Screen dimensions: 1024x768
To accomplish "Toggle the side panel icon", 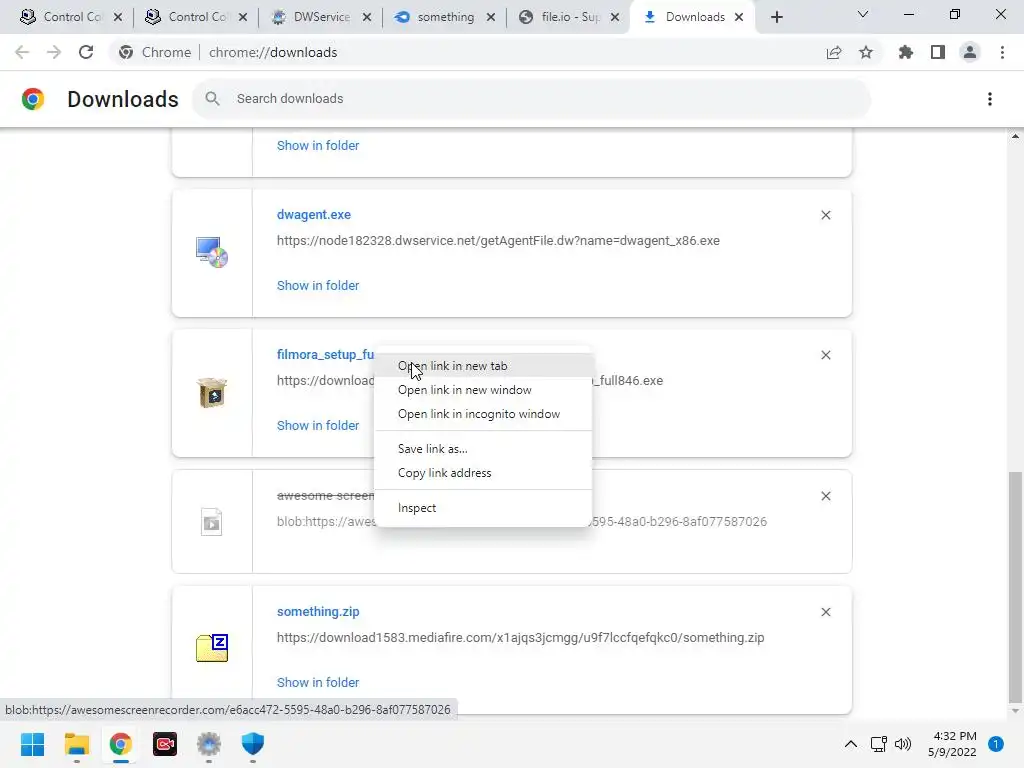I will click(x=938, y=52).
